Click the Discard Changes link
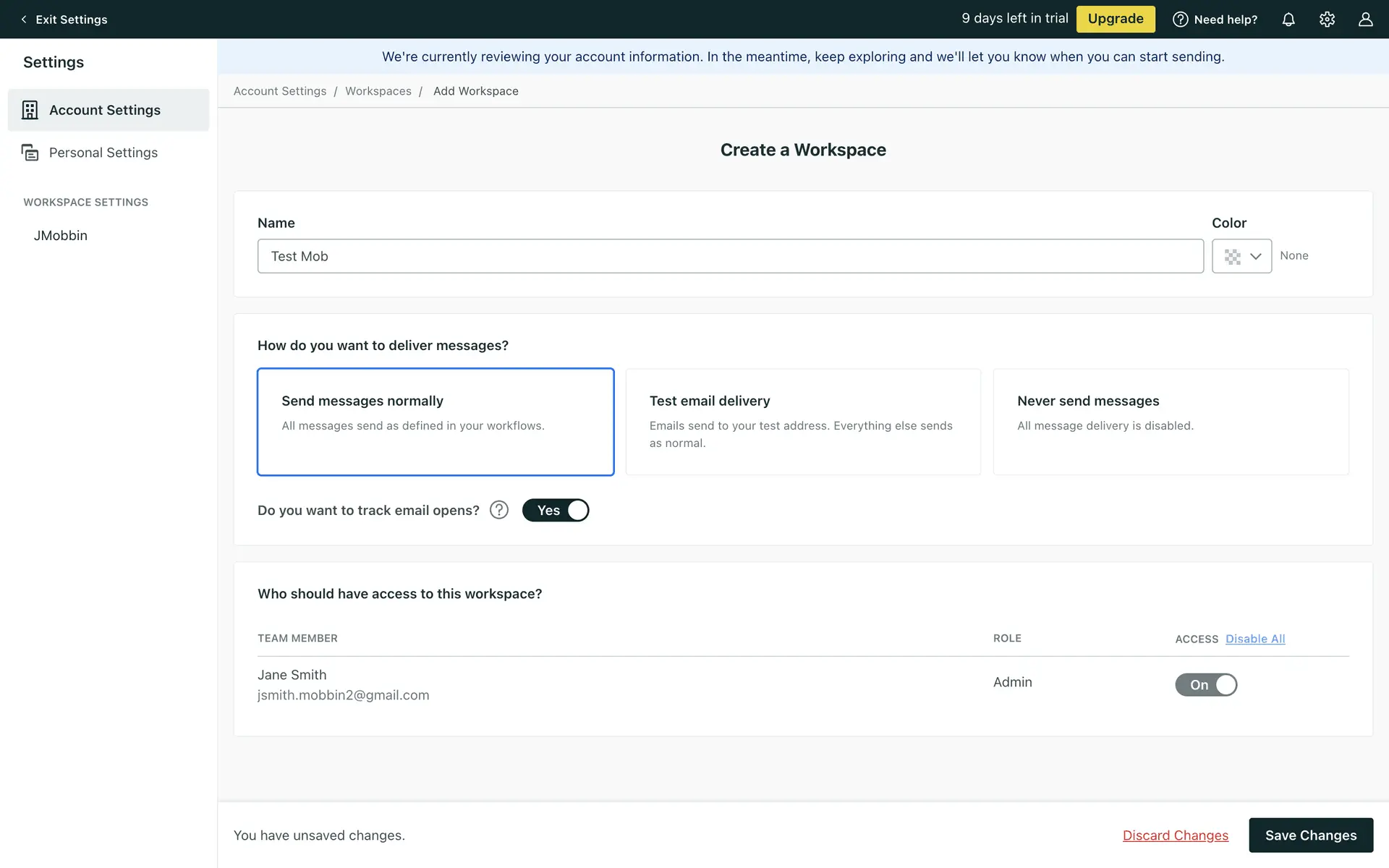1389x868 pixels. point(1175,835)
